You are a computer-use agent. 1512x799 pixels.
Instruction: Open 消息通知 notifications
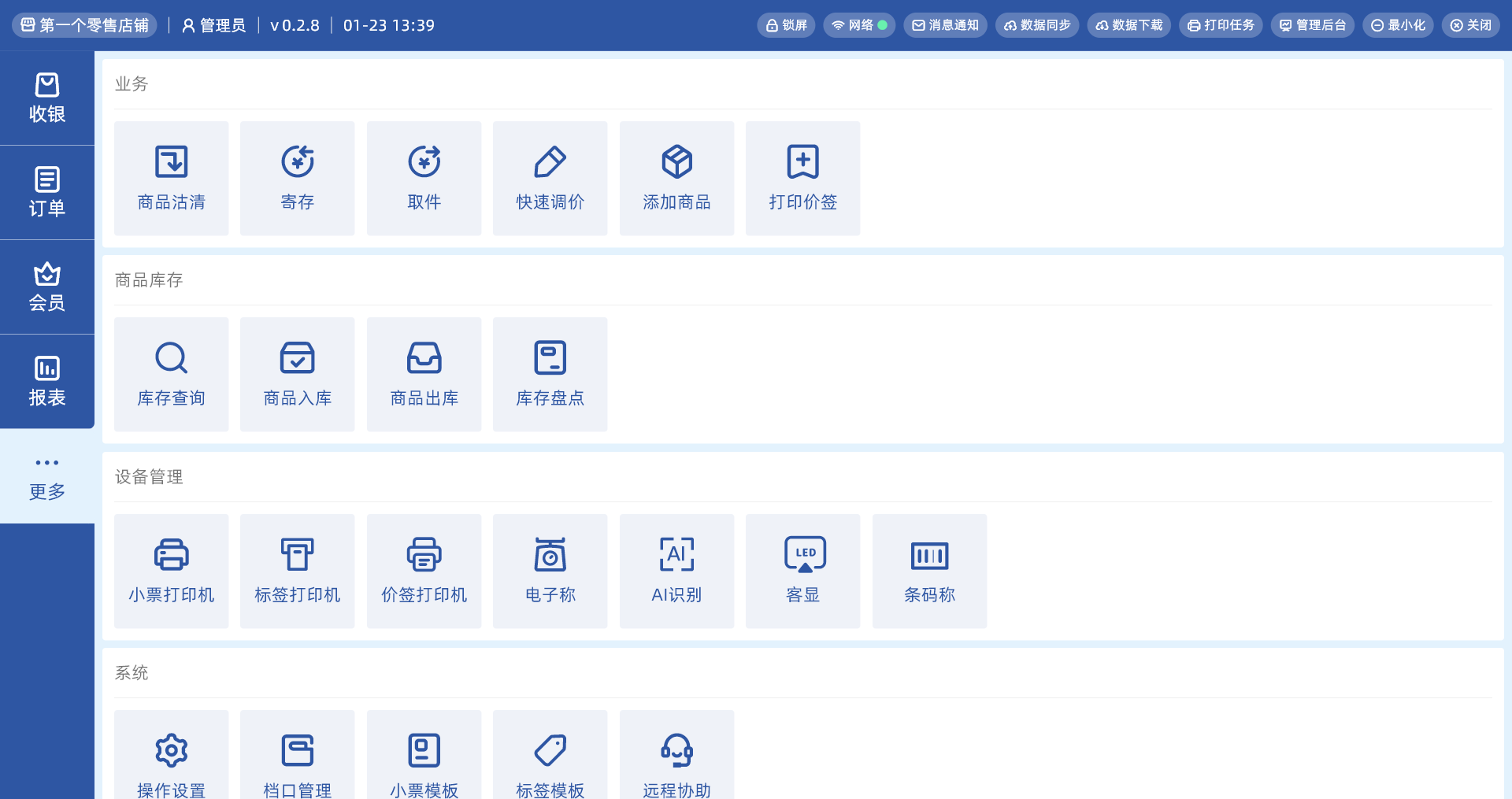tap(945, 25)
